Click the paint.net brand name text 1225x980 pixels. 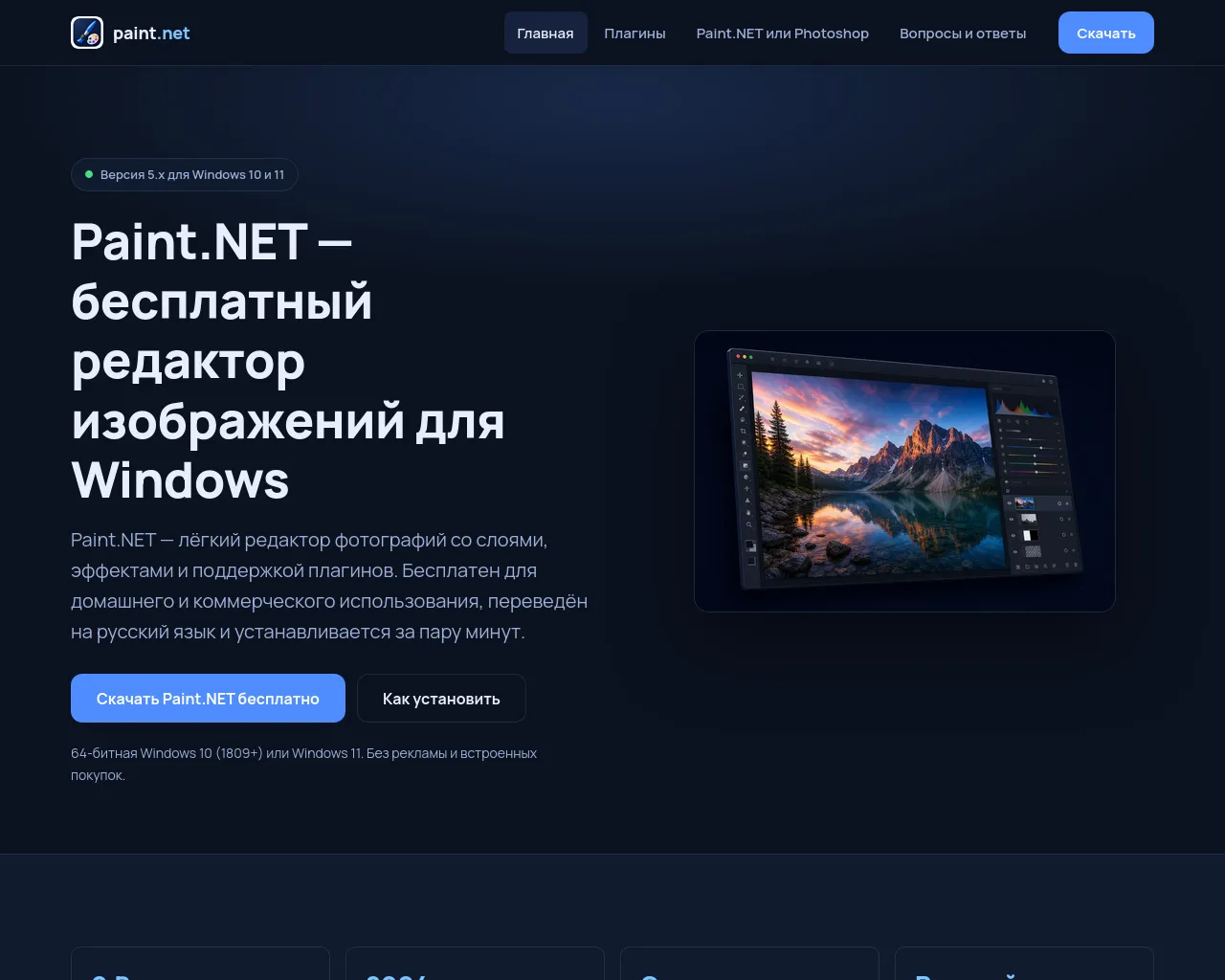(151, 33)
